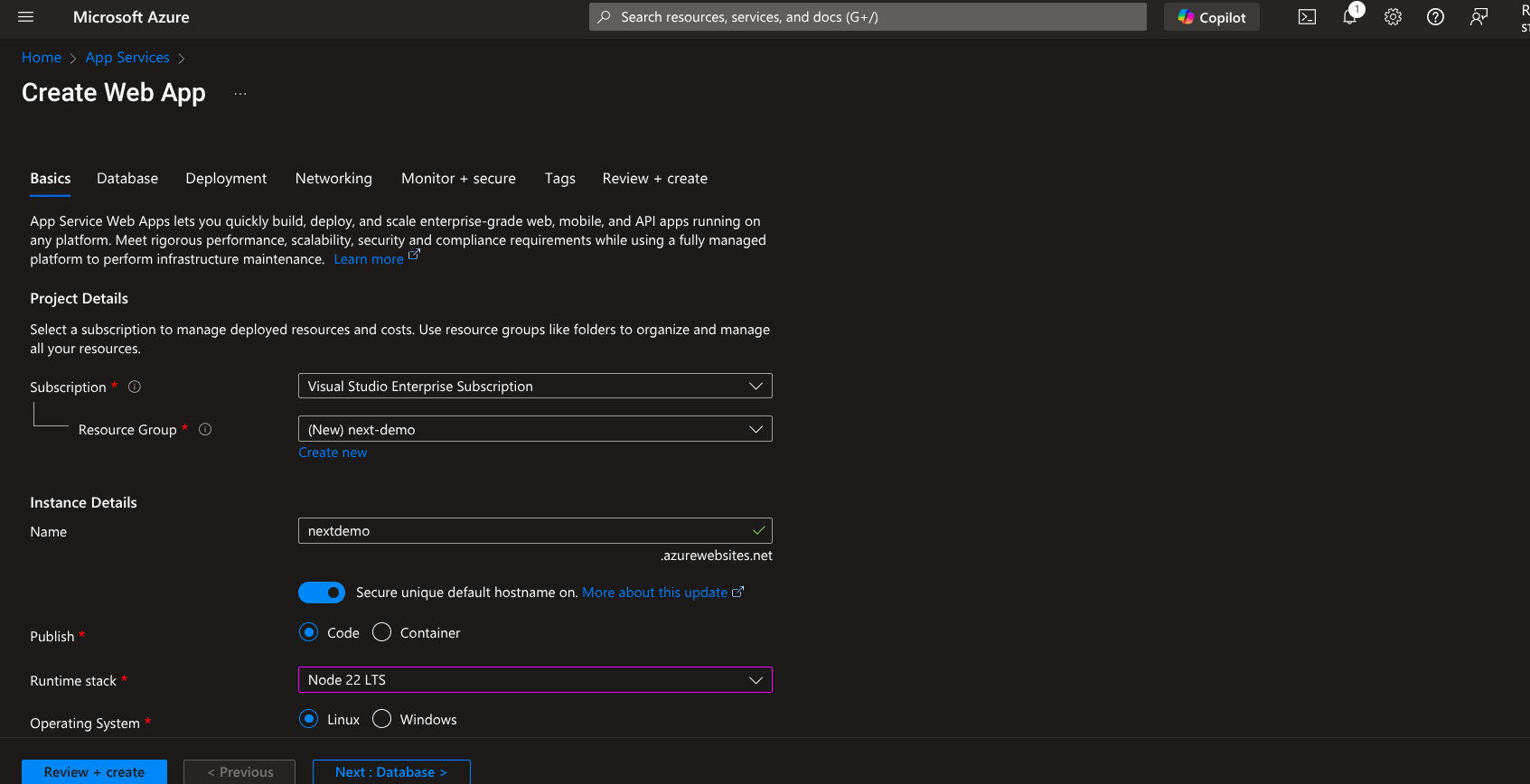Screen dimensions: 1530x784
Task: Click the Microsoft Azure logo text
Action: (131, 17)
